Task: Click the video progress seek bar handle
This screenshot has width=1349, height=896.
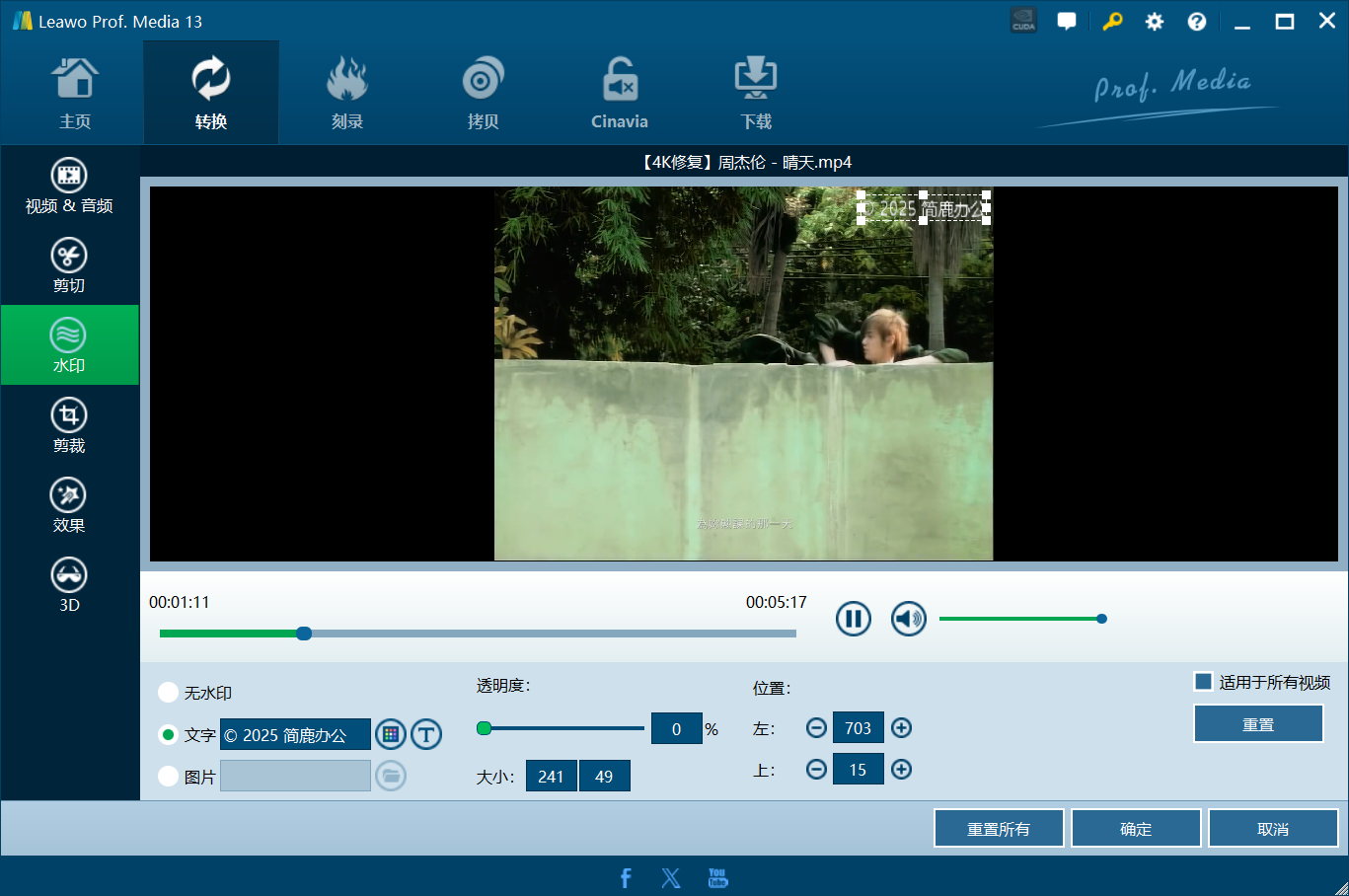Action: tap(304, 634)
